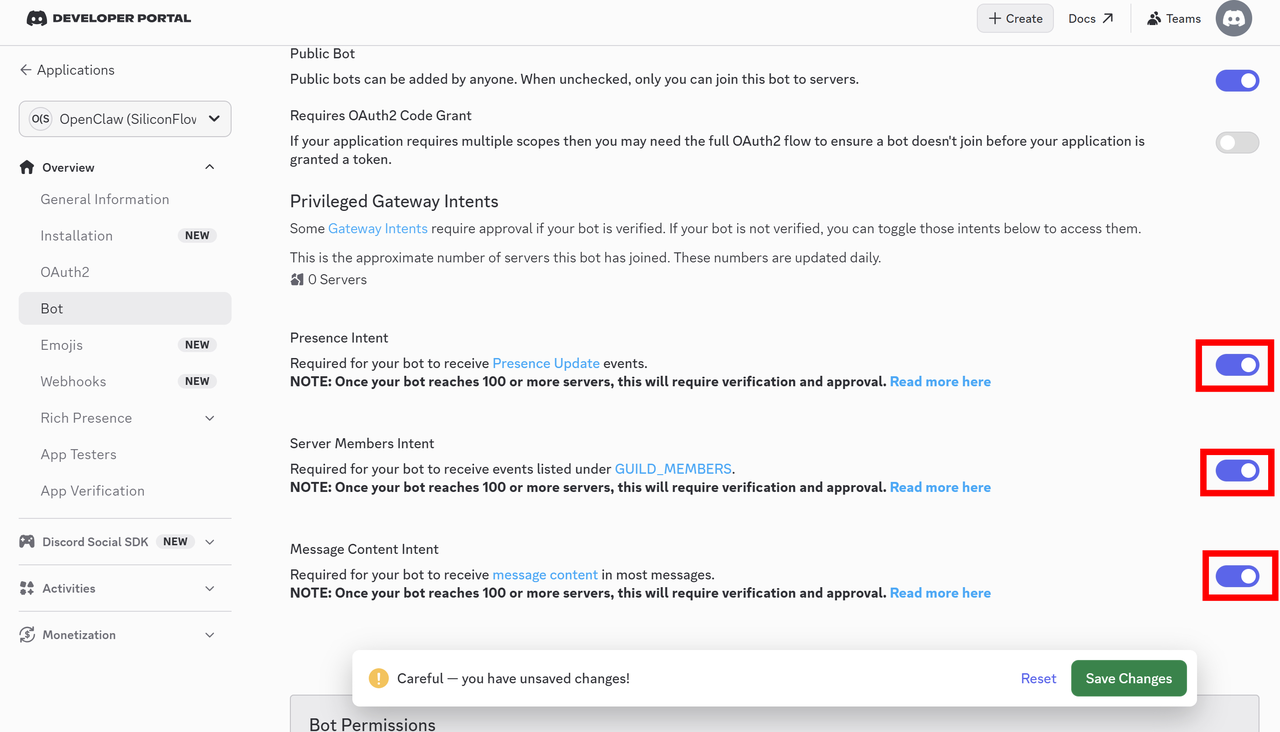Click the Save Changes button
The height and width of the screenshot is (732, 1280).
pos(1128,678)
